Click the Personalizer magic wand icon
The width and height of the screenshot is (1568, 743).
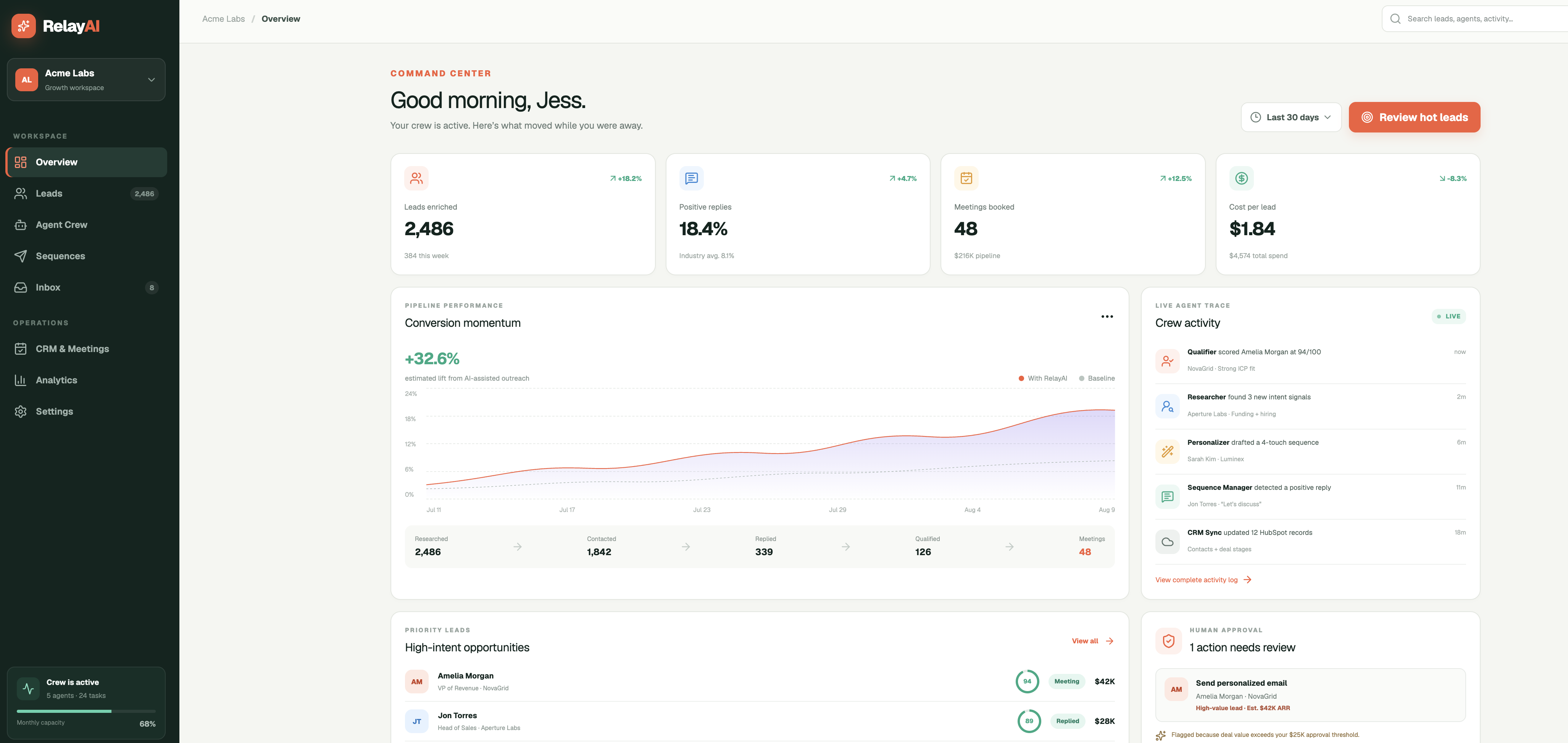[x=1168, y=451]
